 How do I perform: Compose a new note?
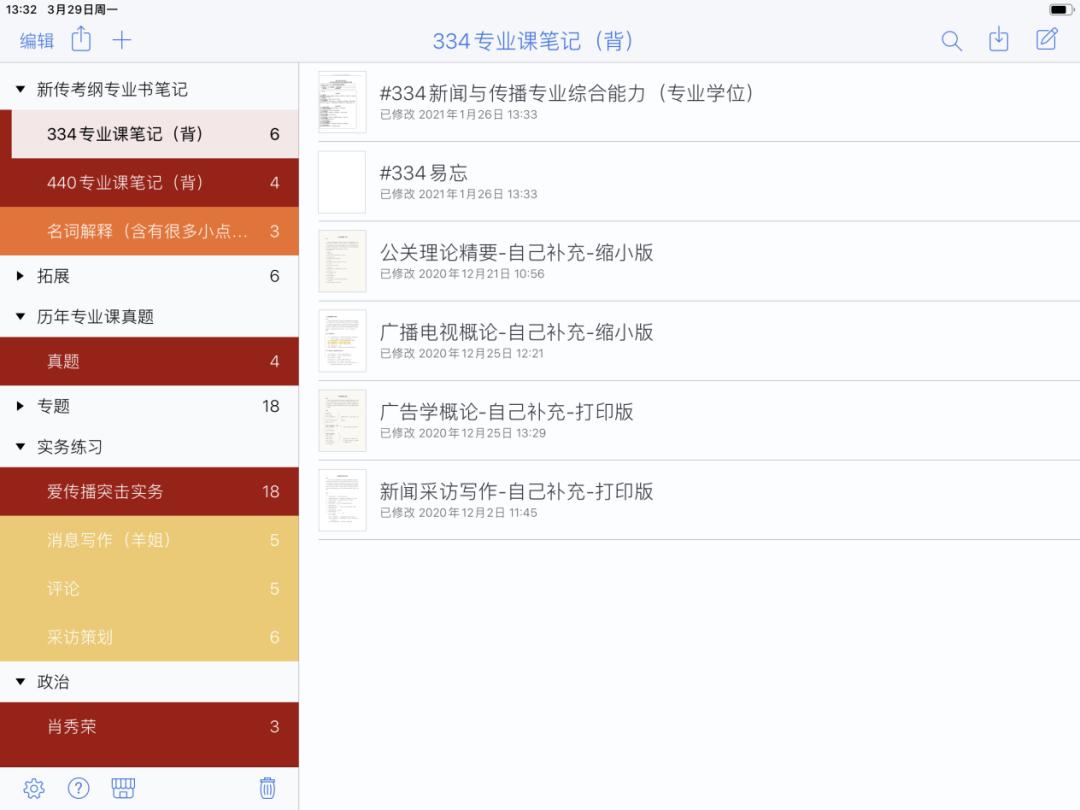(x=1046, y=40)
